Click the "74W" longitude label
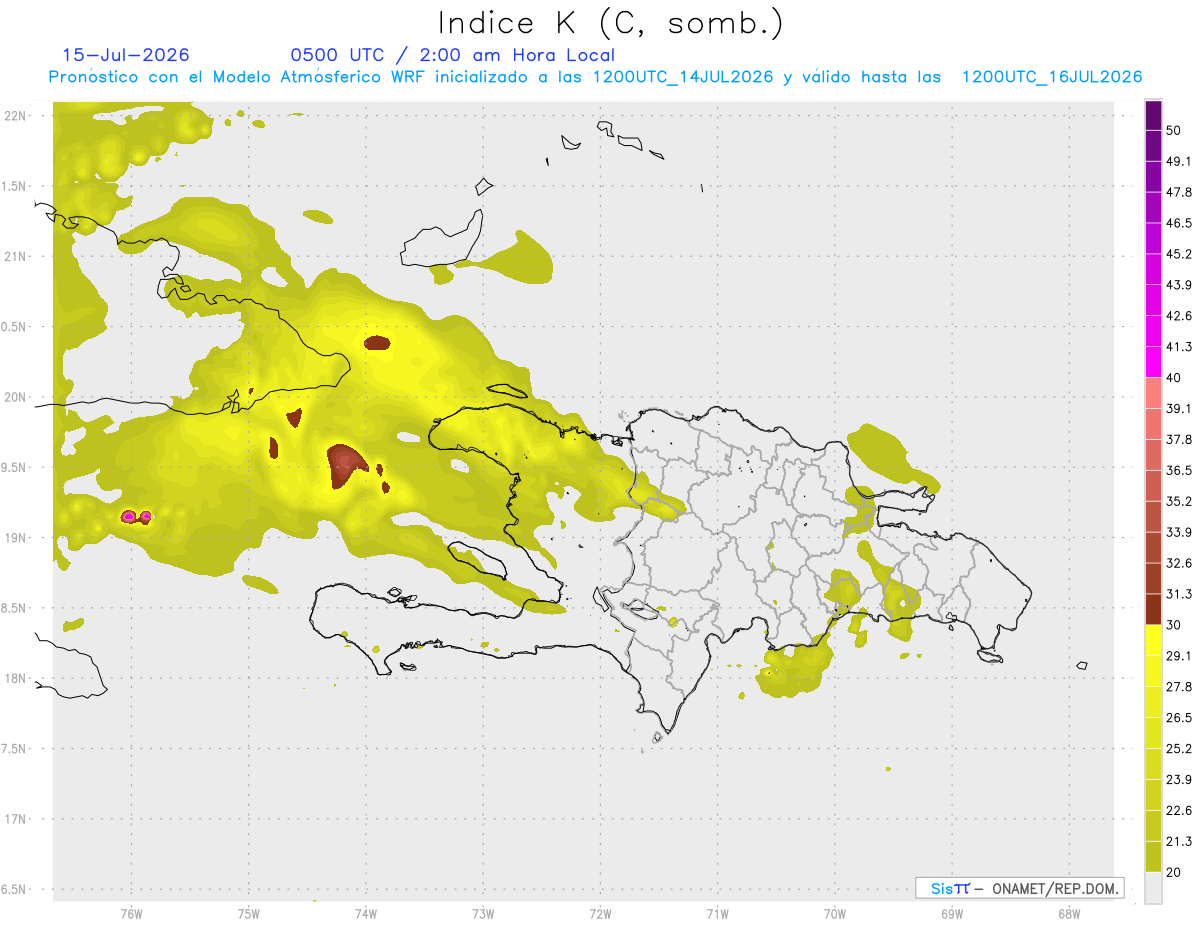Image resolution: width=1200 pixels, height=927 pixels. click(365, 913)
